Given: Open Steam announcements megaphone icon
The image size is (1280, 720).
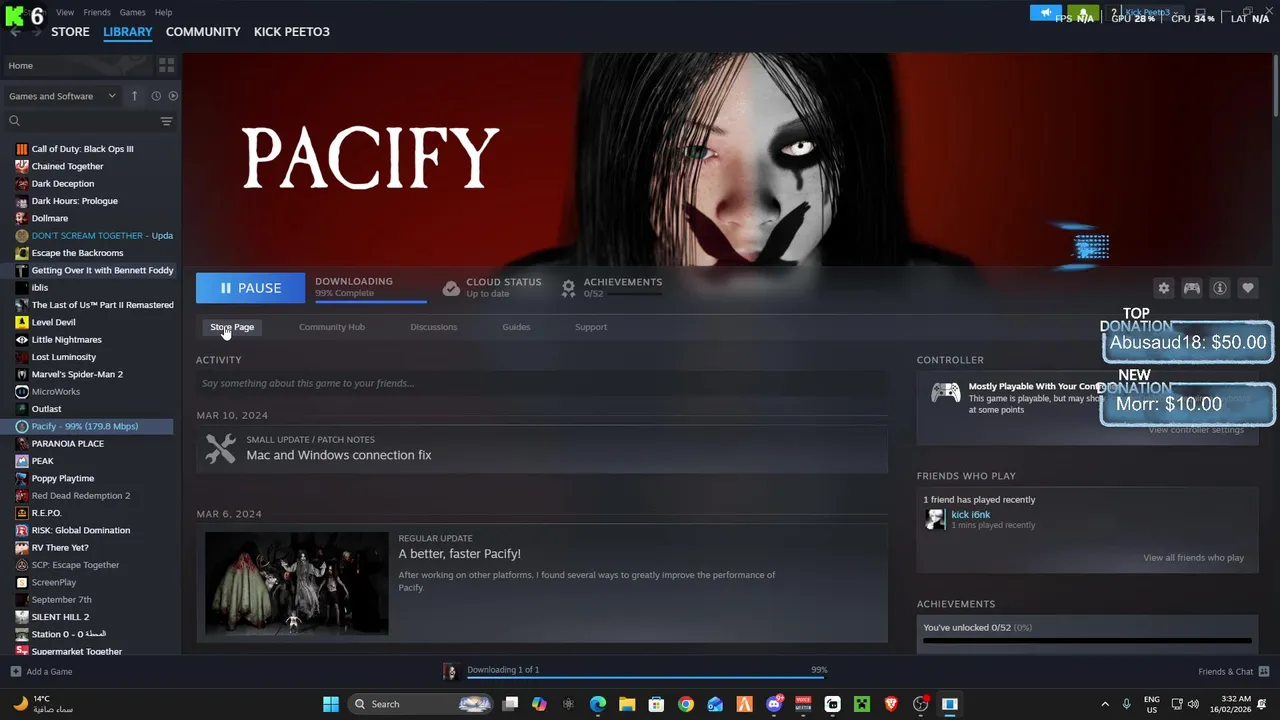Looking at the screenshot, I should point(1046,13).
